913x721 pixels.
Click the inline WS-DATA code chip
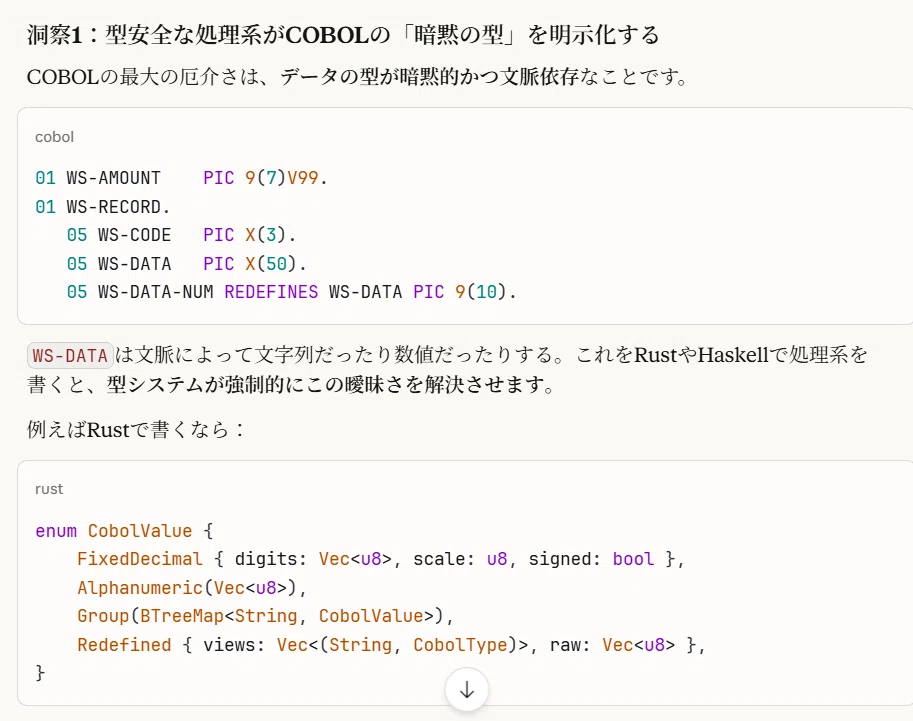(70, 355)
